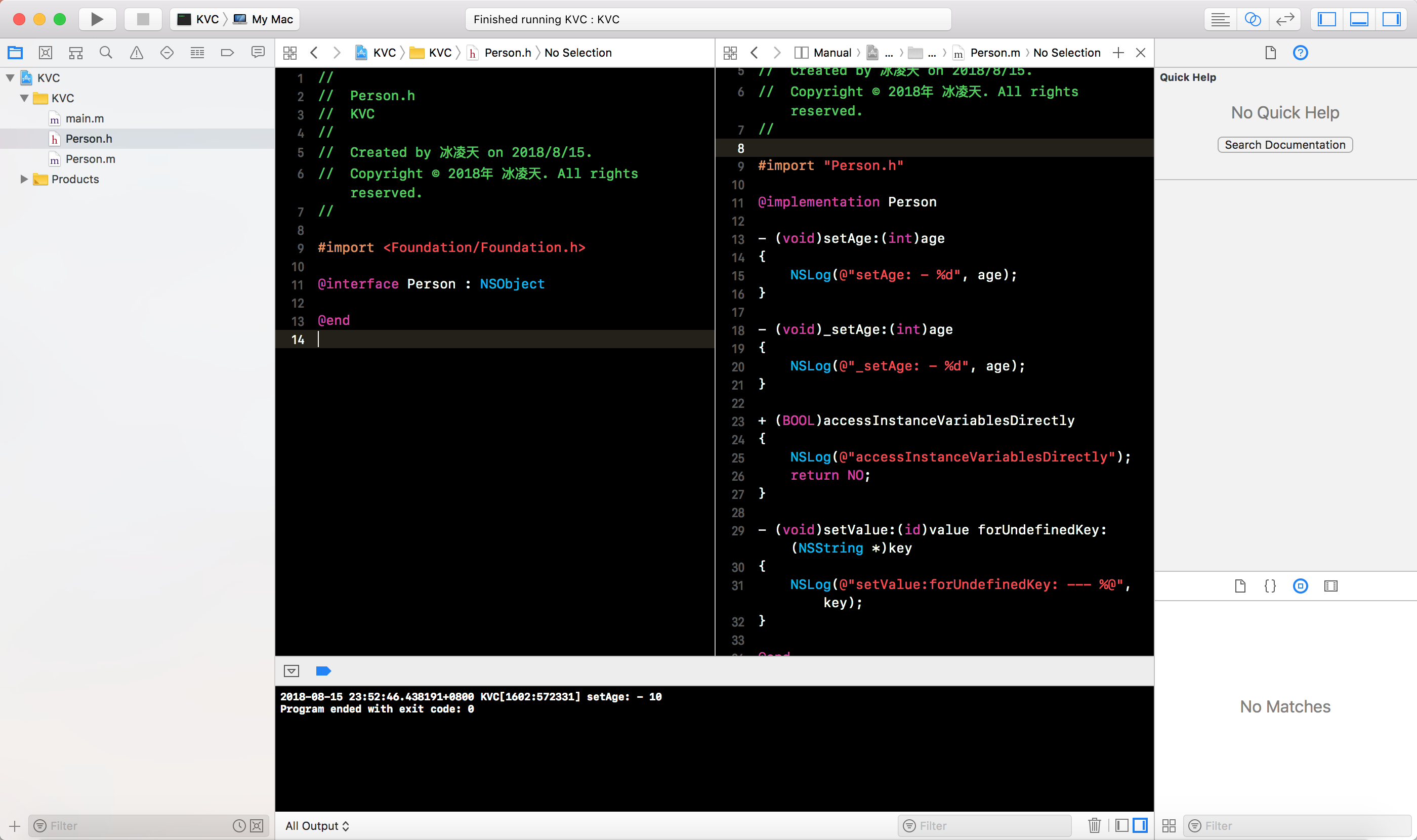Viewport: 1417px width, 840px height.
Task: Open the Issue navigator warning icon
Action: coord(137,53)
